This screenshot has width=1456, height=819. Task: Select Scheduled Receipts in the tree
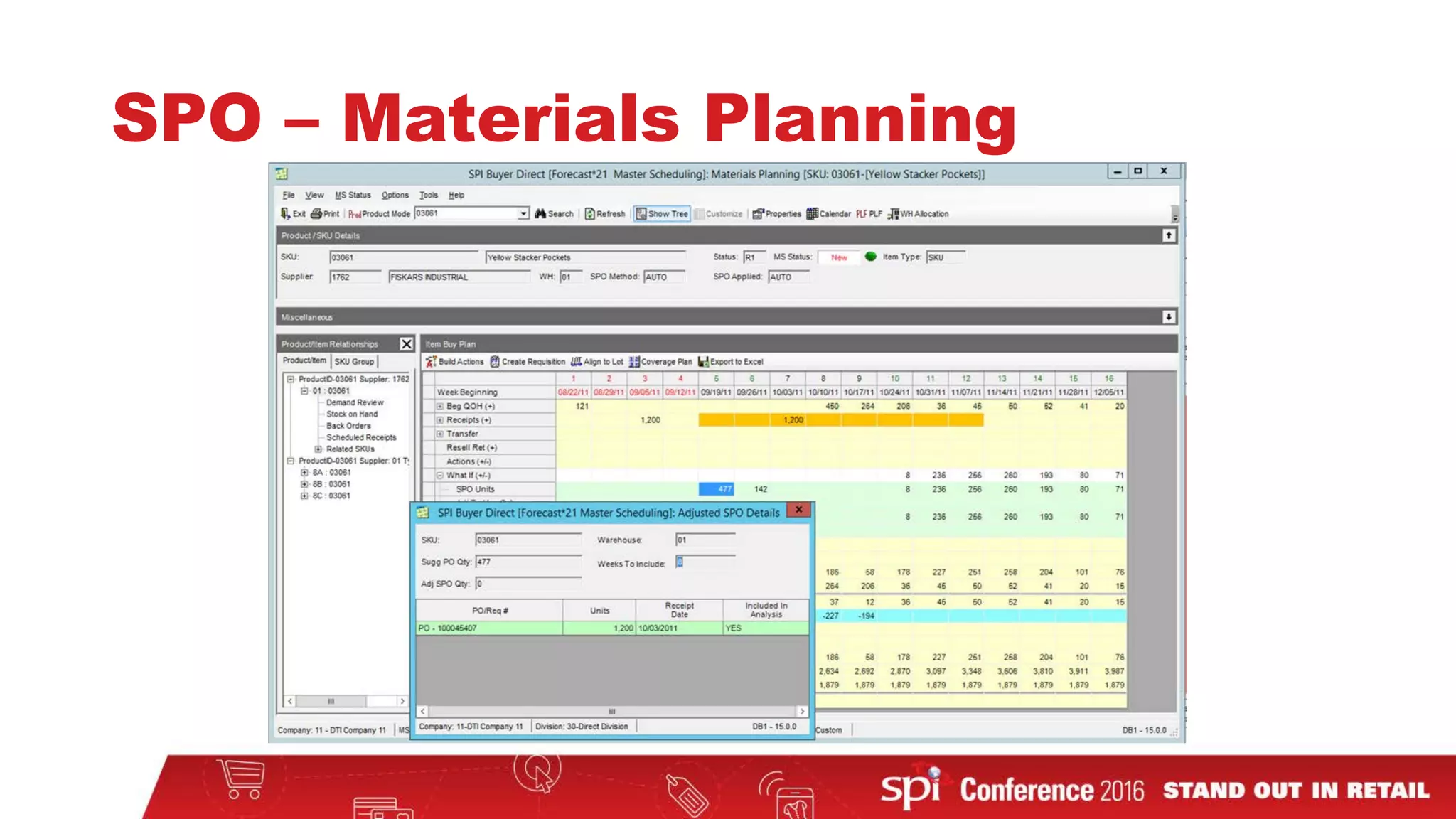[x=361, y=438]
